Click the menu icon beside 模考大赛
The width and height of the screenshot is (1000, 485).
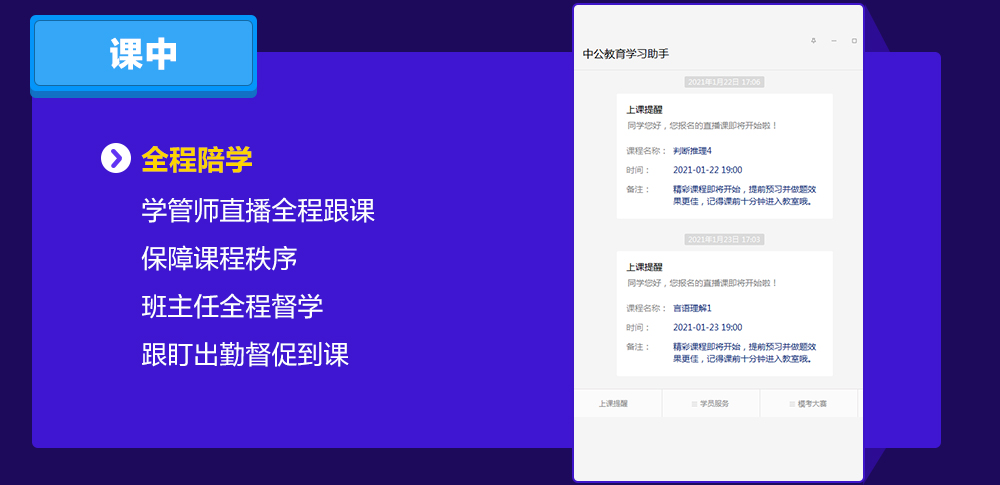click(x=791, y=404)
